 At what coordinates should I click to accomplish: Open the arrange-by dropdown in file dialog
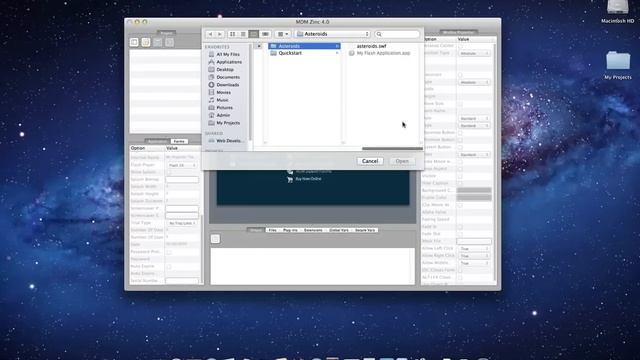point(283,34)
